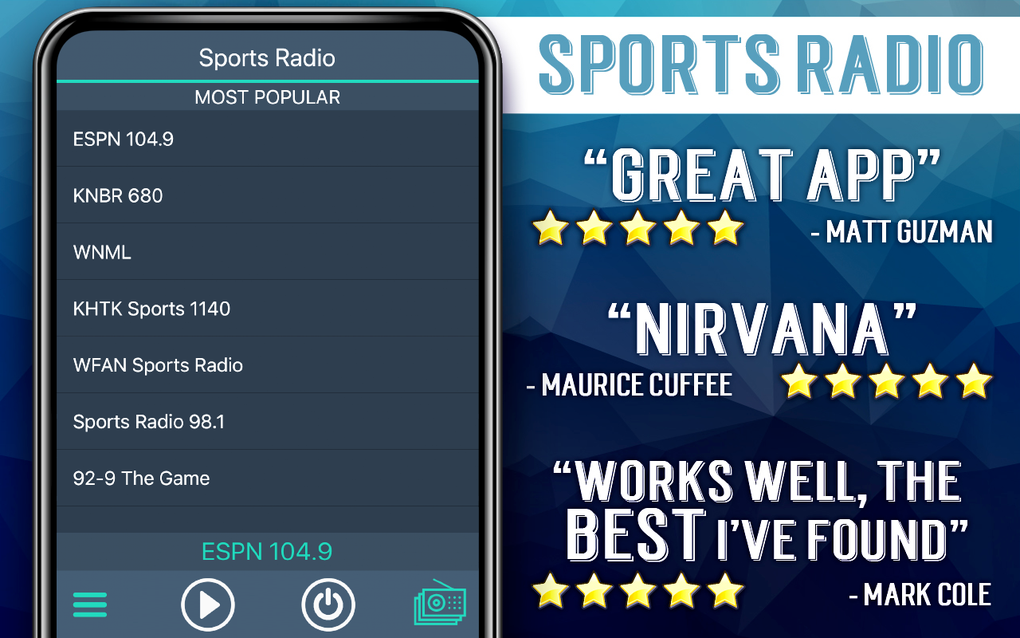Tap the now-playing ESPN 104.9 label

(267, 552)
